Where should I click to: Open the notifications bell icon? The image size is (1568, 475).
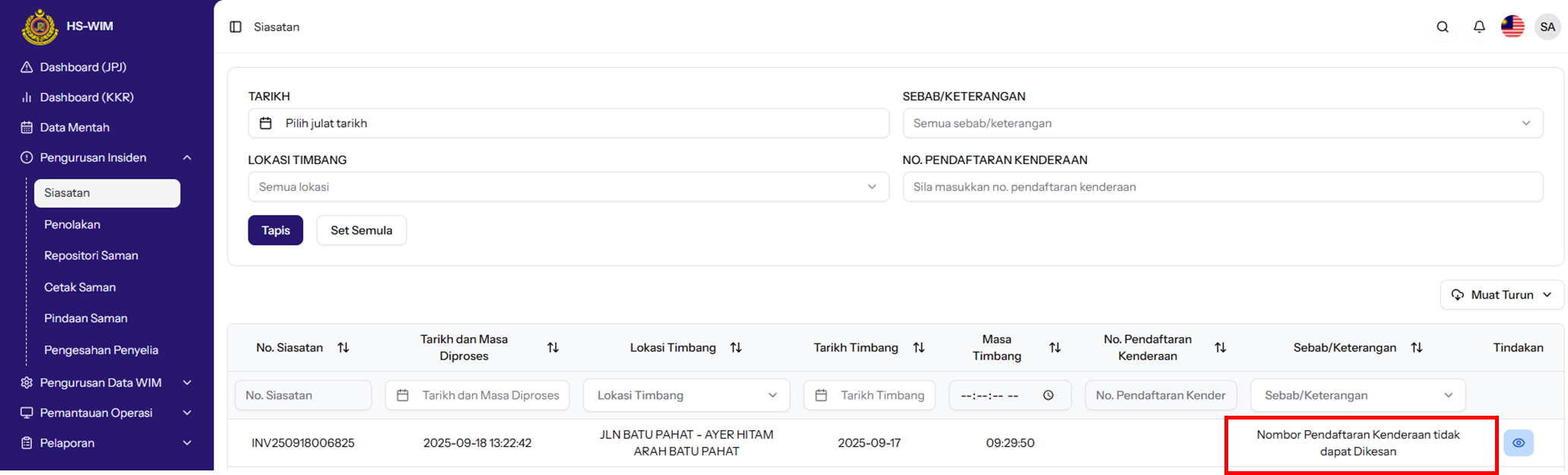coord(1478,27)
